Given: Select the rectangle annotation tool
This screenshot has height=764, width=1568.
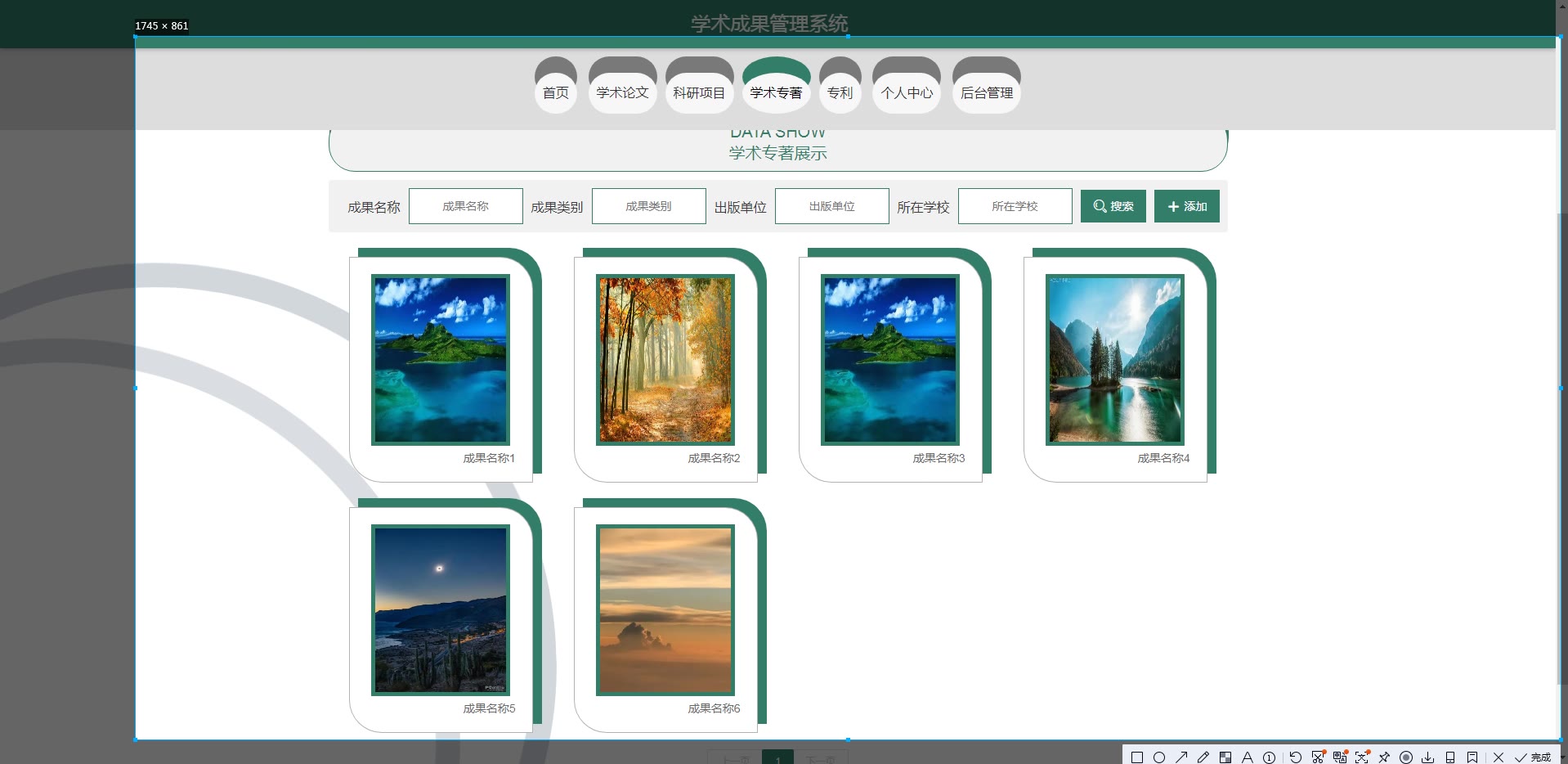Looking at the screenshot, I should click(1137, 757).
